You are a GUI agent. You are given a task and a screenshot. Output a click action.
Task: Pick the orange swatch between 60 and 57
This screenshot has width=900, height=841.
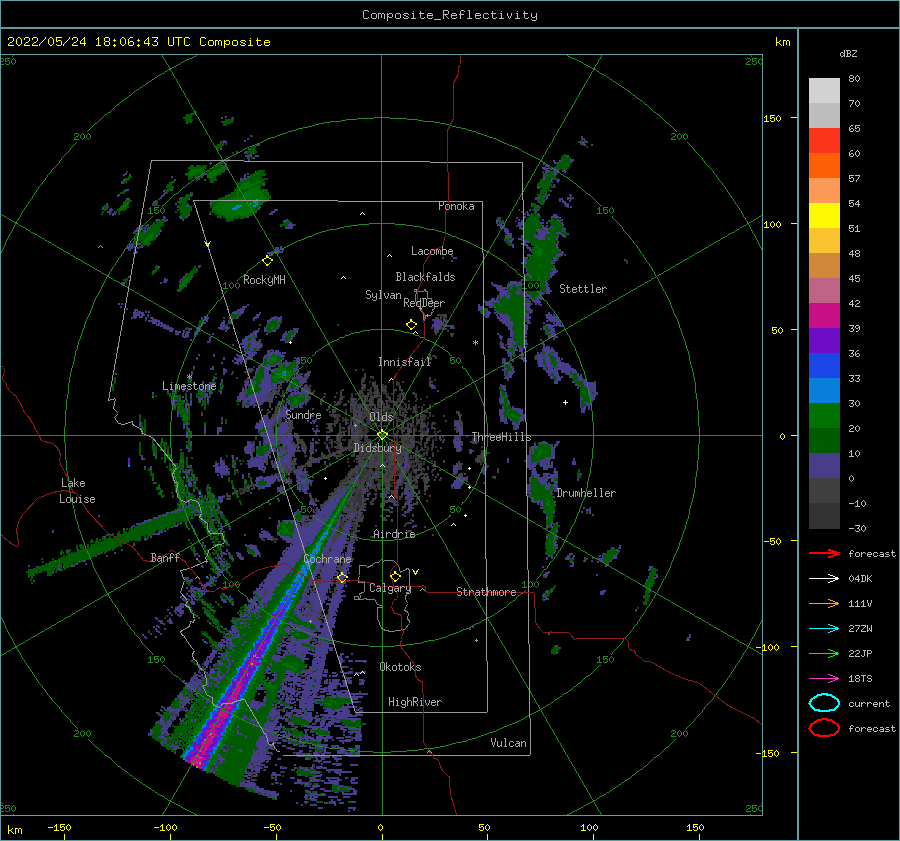pyautogui.click(x=824, y=165)
